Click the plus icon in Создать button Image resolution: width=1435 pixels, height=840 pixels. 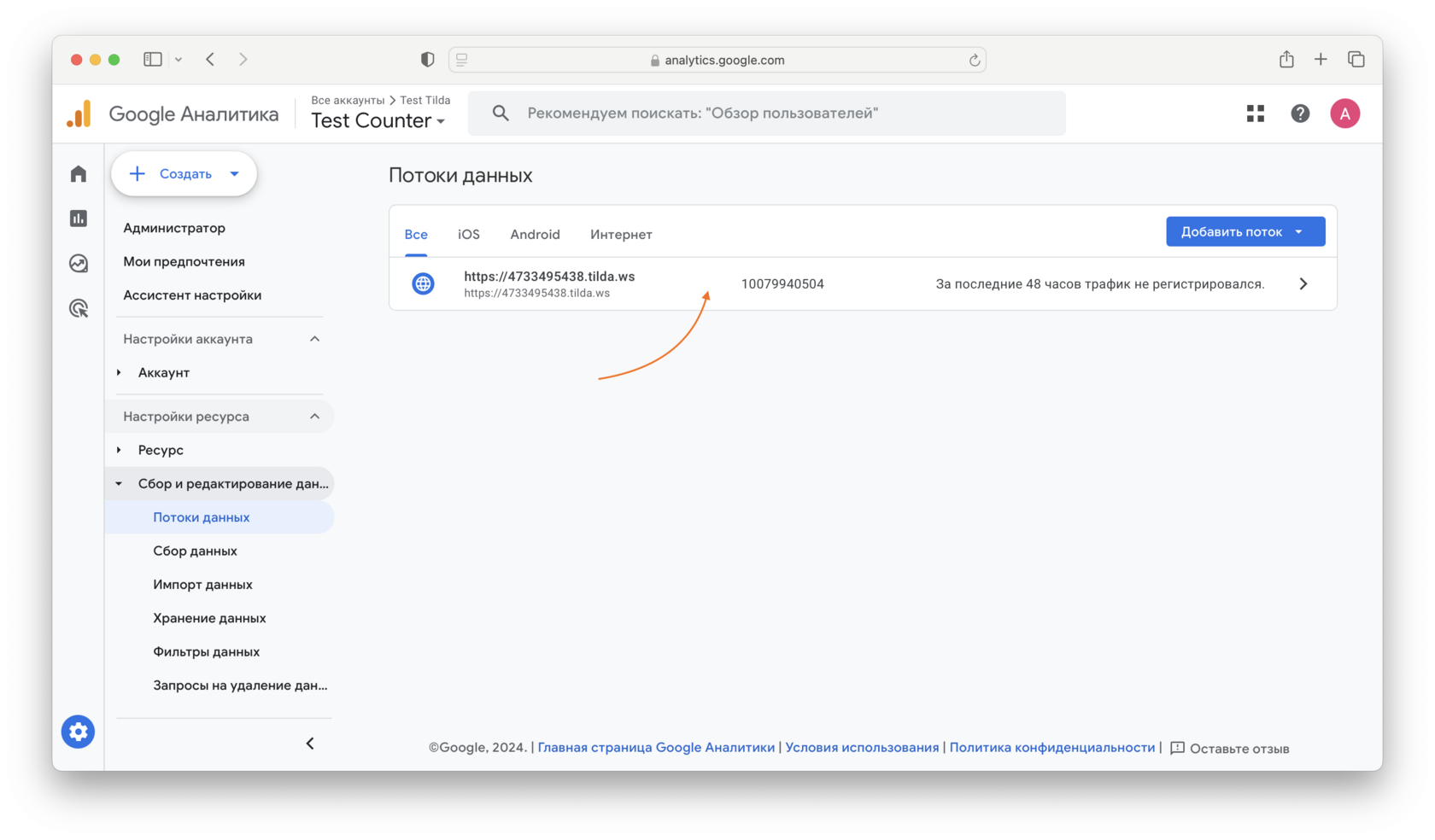coord(137,174)
